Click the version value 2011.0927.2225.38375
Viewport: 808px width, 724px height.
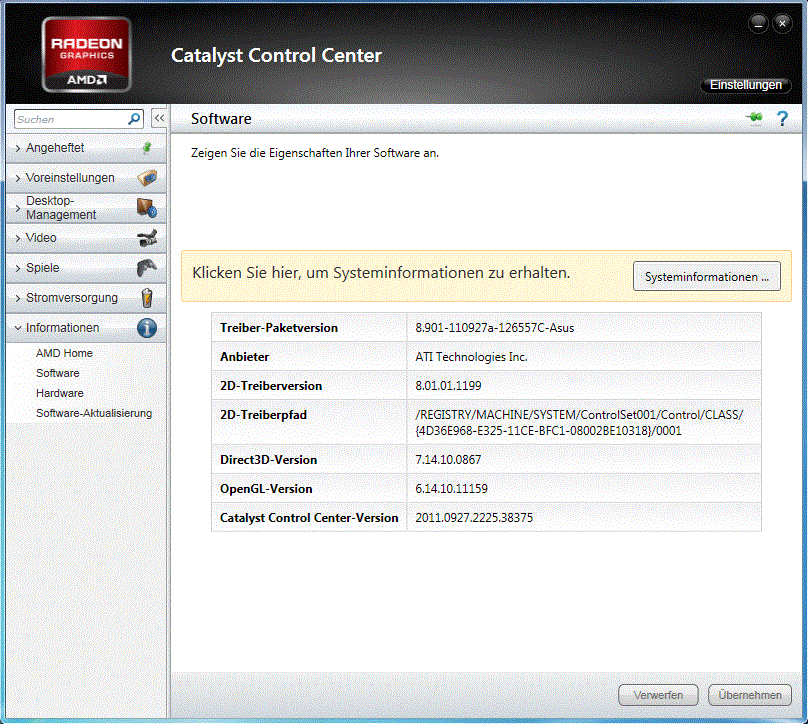pos(474,517)
